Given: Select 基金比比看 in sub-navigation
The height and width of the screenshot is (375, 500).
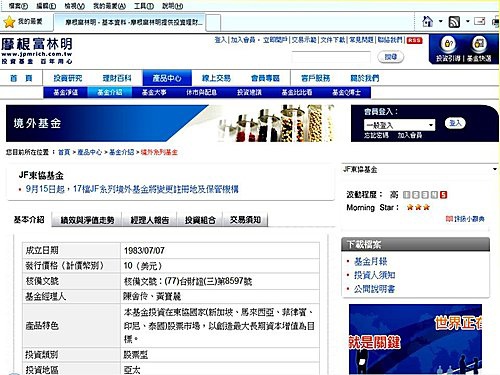Looking at the screenshot, I should 297,92.
